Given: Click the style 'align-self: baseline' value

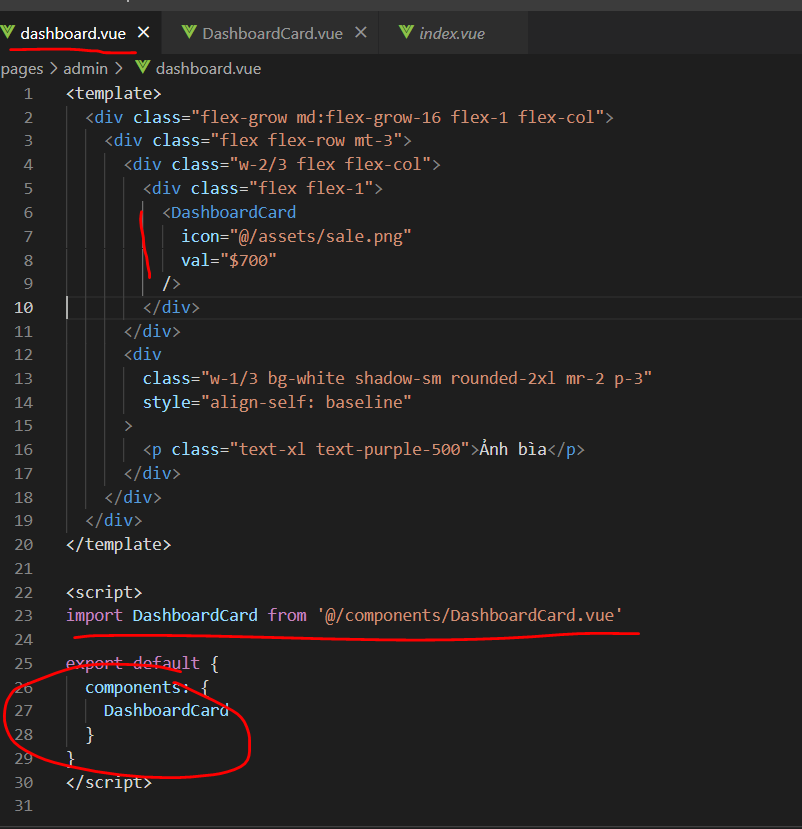Looking at the screenshot, I should (306, 402).
